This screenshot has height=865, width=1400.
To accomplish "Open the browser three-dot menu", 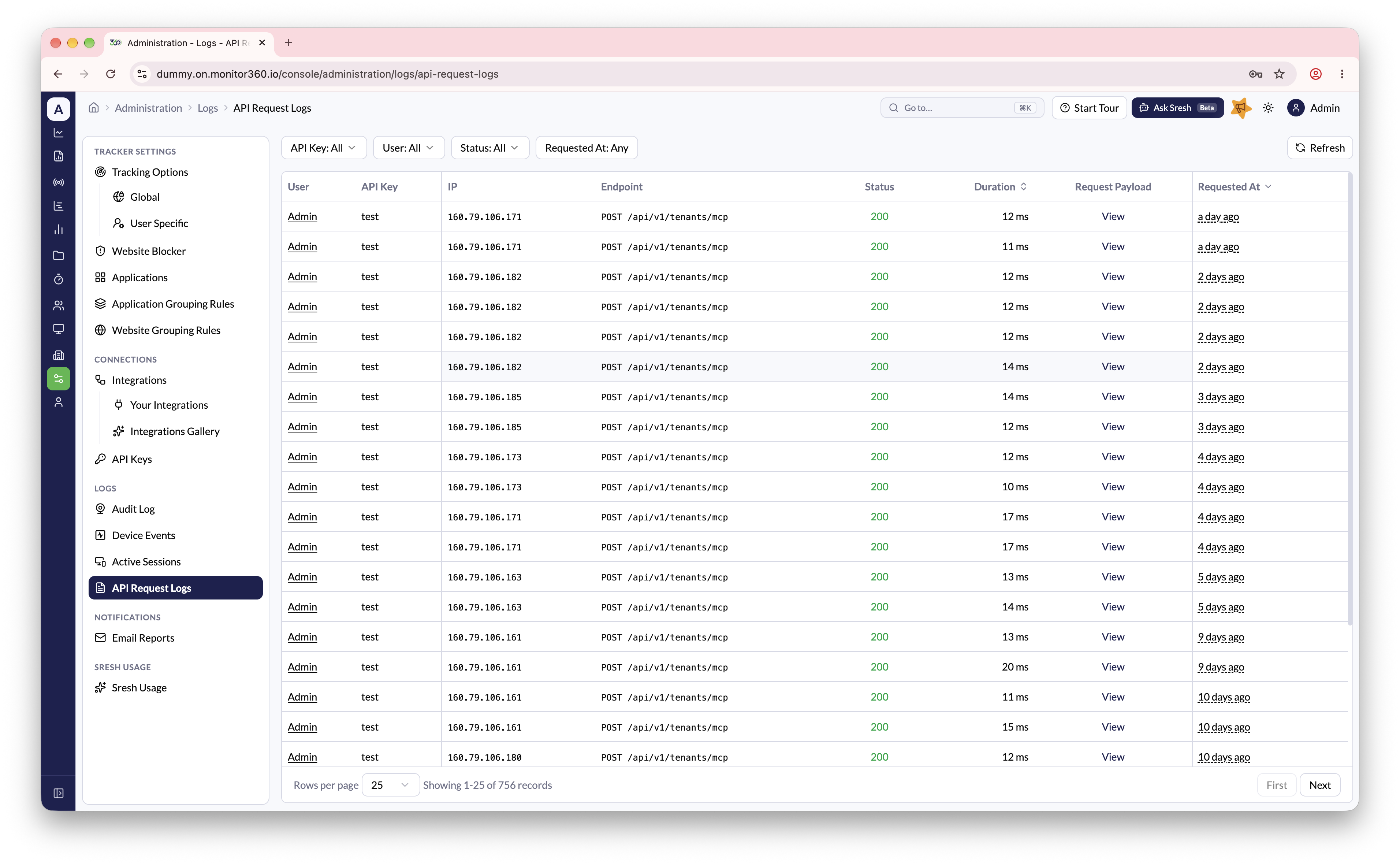I will (x=1342, y=74).
